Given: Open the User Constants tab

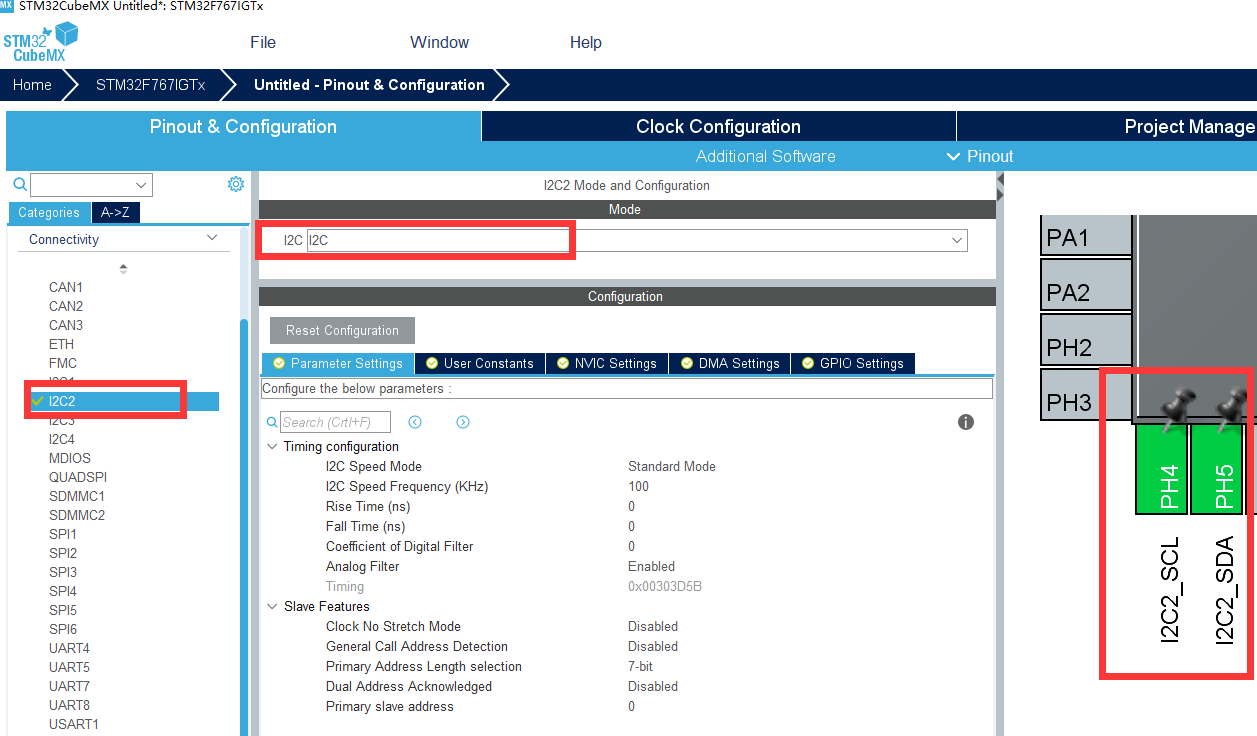Looking at the screenshot, I should [480, 363].
